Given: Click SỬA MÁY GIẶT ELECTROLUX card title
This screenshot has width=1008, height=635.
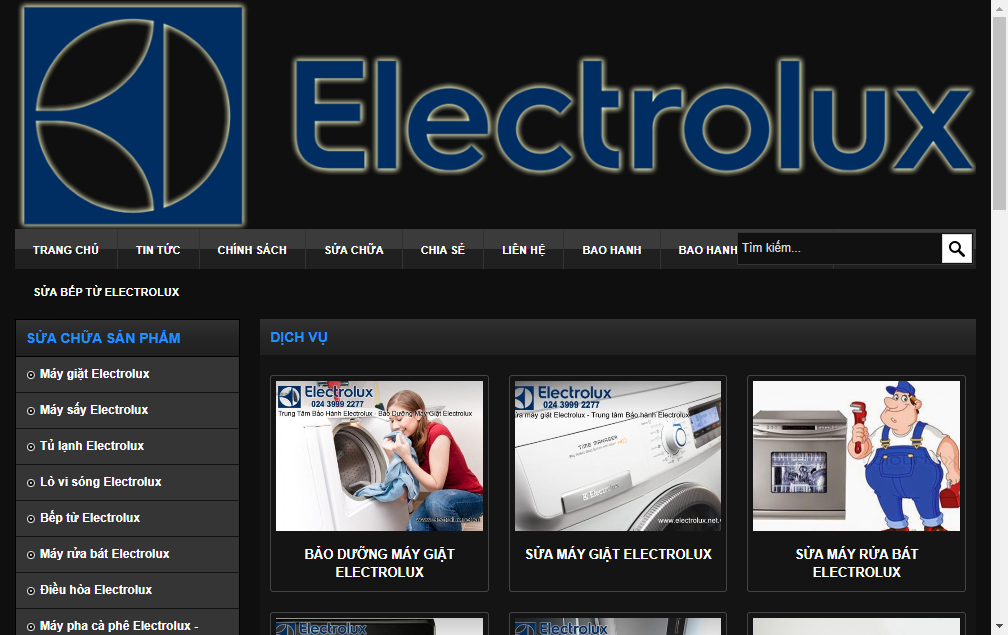Looking at the screenshot, I should tap(618, 554).
